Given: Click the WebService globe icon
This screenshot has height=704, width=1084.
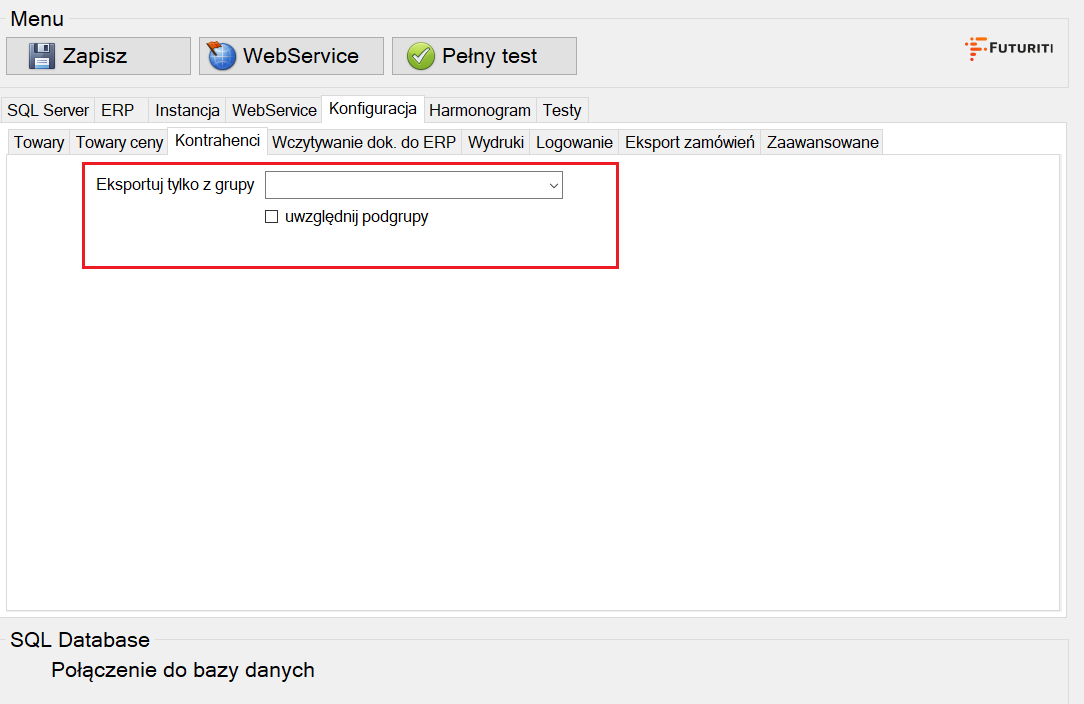Looking at the screenshot, I should click(221, 56).
